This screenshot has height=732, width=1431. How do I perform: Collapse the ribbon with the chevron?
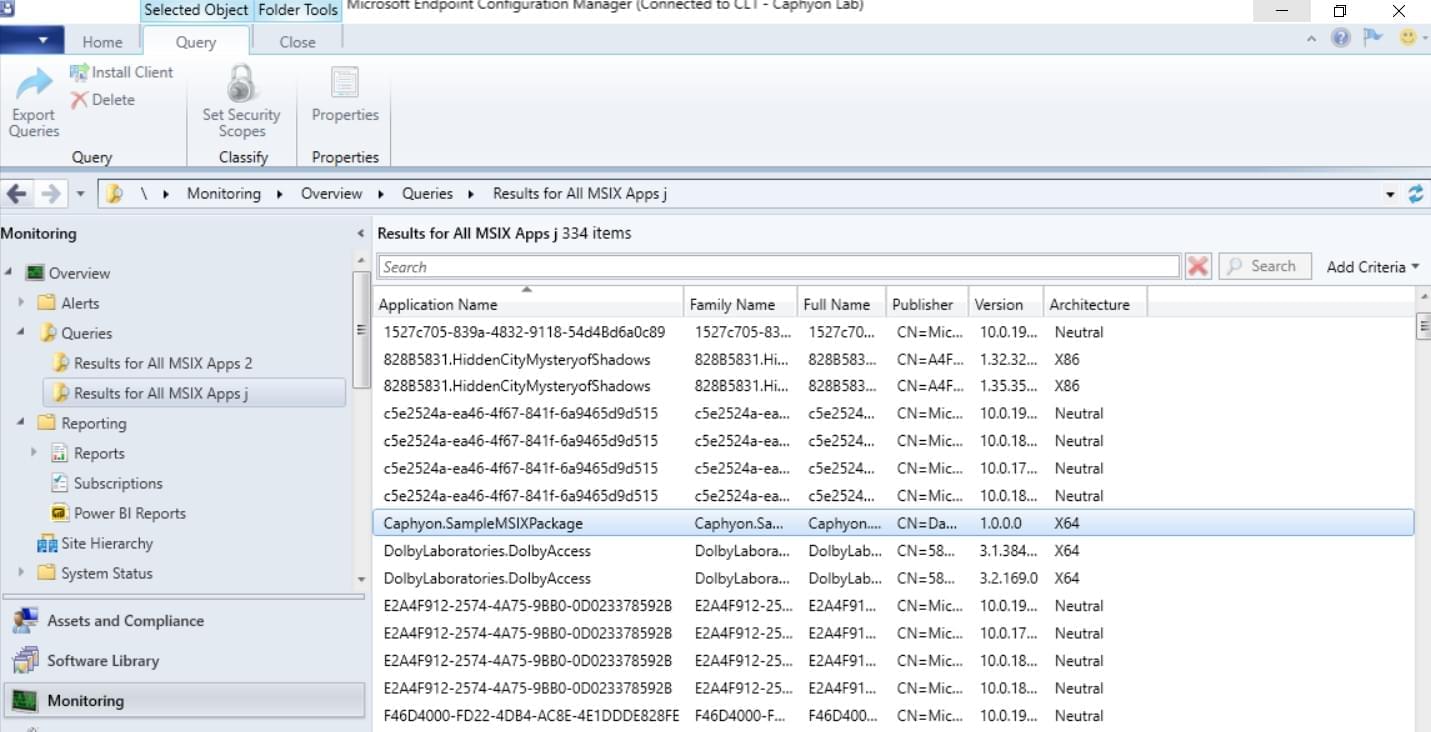[x=1310, y=37]
